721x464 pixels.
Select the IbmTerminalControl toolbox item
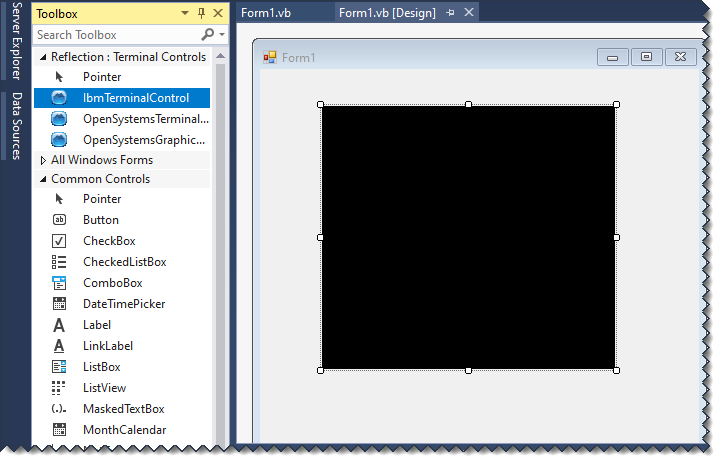pyautogui.click(x=122, y=98)
